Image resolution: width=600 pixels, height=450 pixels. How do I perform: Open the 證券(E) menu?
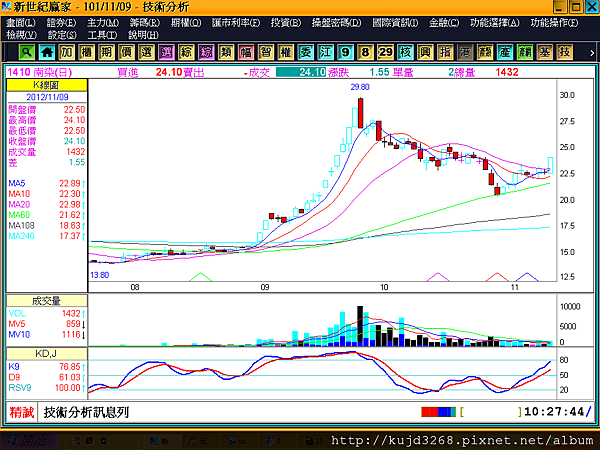(61, 23)
